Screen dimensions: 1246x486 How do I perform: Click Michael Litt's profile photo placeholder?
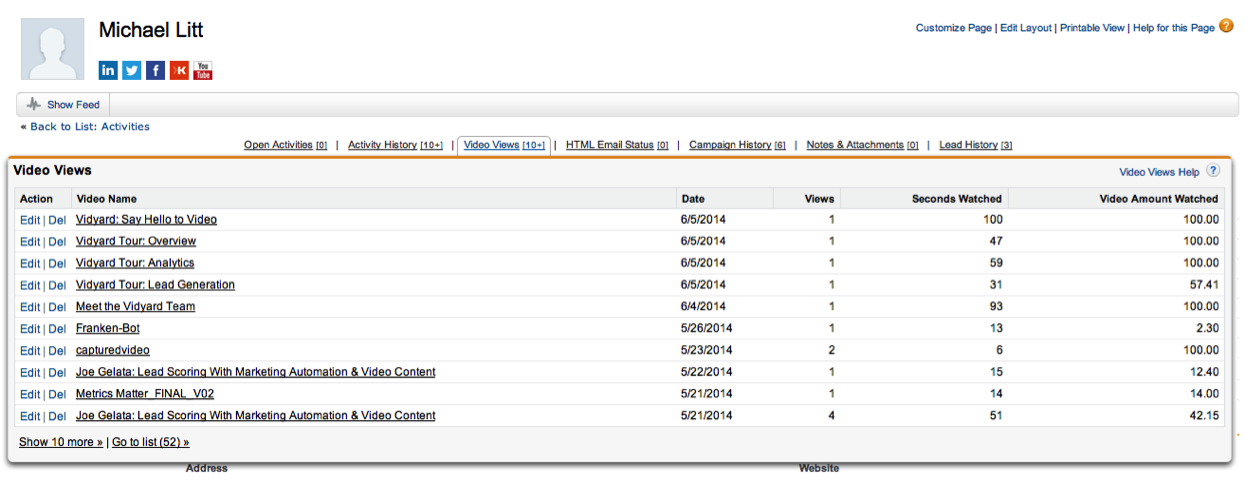(x=53, y=49)
